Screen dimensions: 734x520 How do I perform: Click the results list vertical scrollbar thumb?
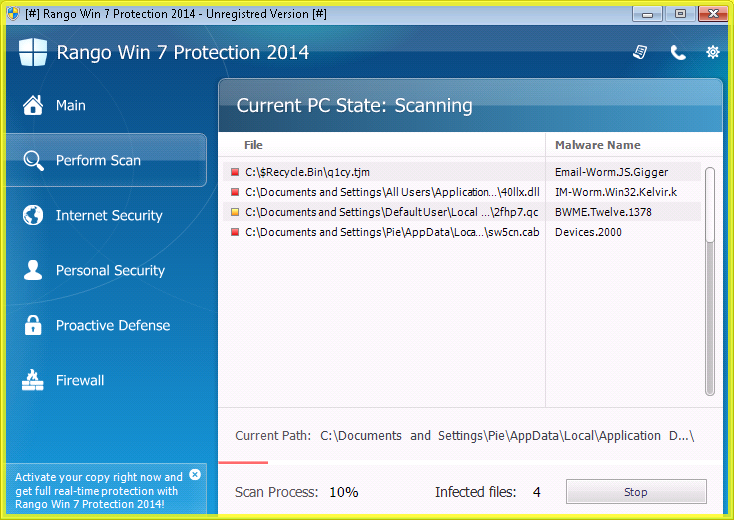(x=710, y=205)
